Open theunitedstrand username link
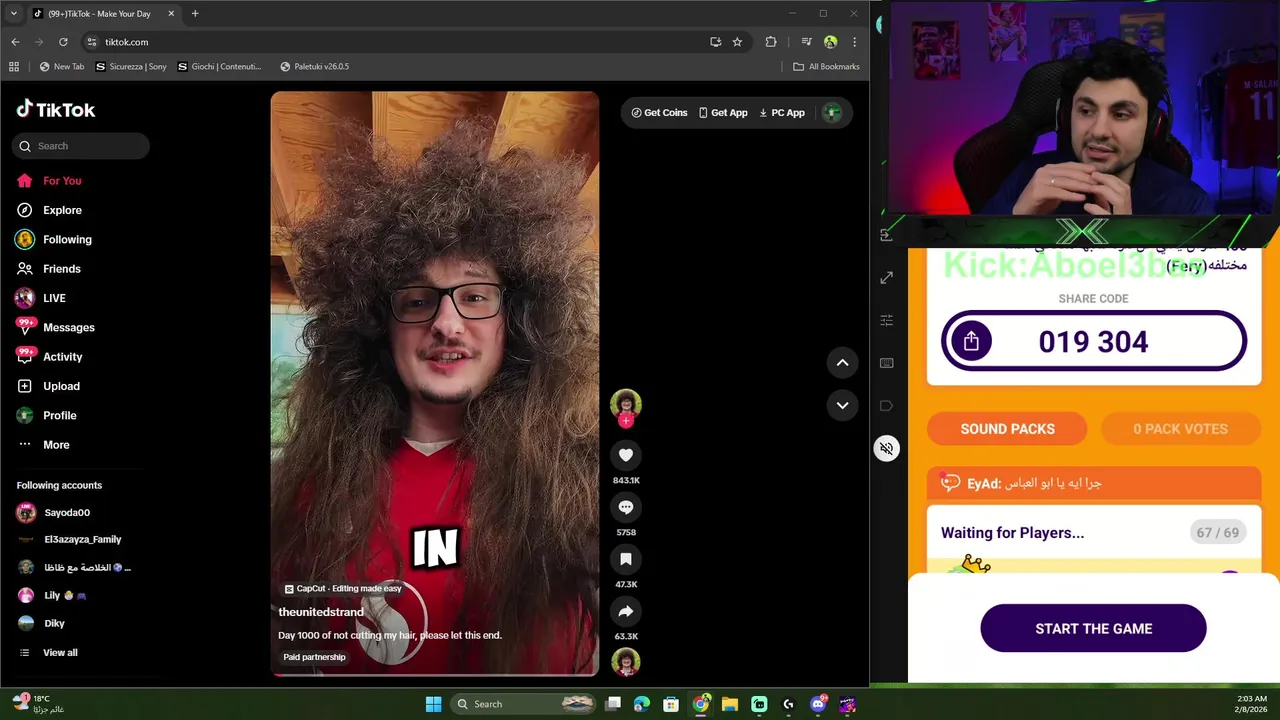This screenshot has height=720, width=1280. [x=321, y=612]
